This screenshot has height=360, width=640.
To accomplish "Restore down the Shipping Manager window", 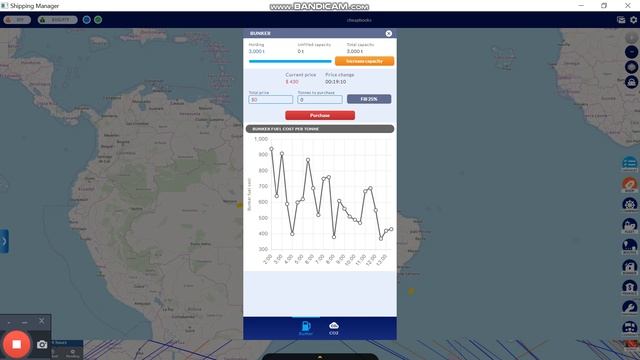I will [604, 5].
